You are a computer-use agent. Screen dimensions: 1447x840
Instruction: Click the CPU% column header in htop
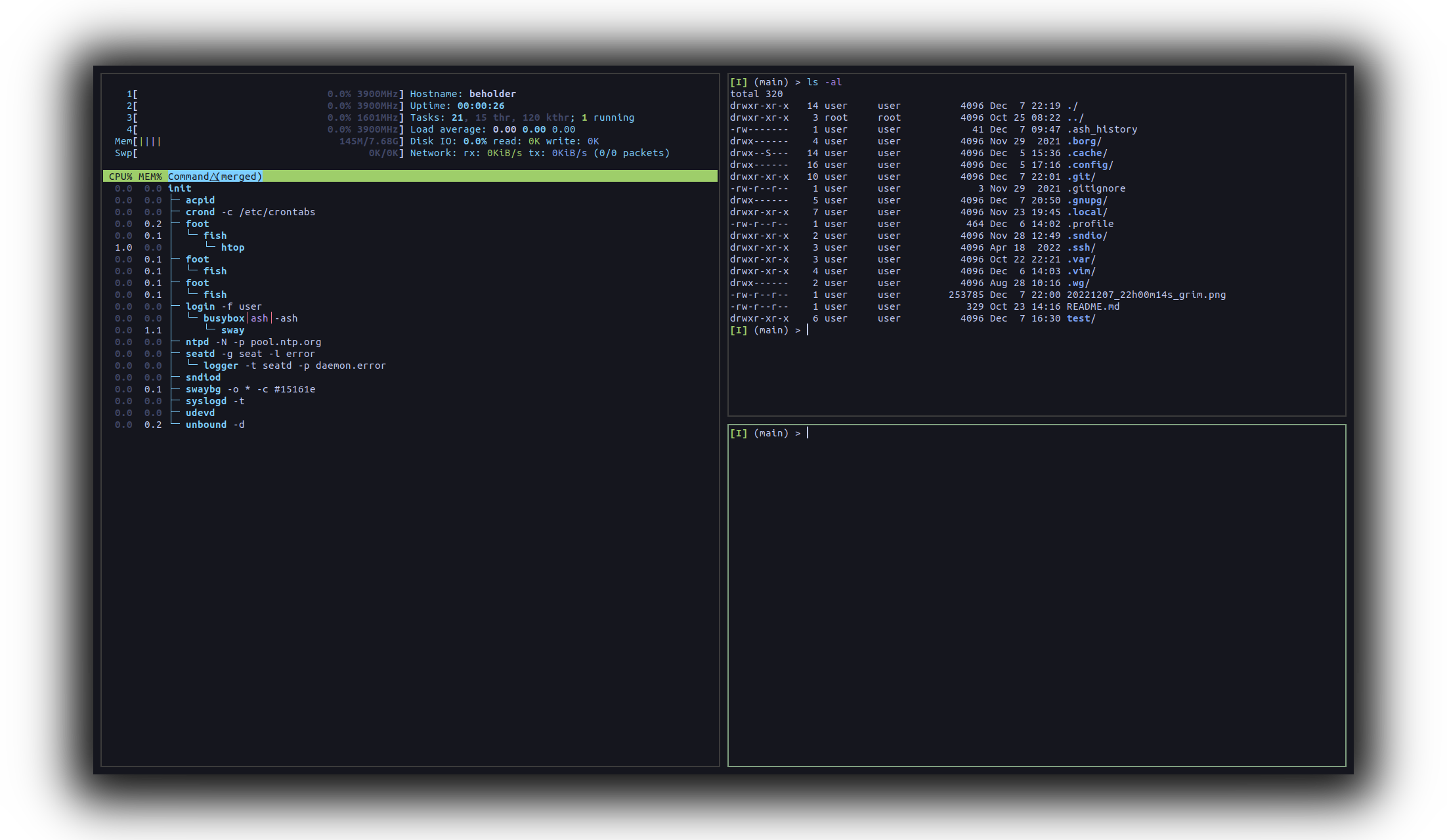click(x=120, y=177)
